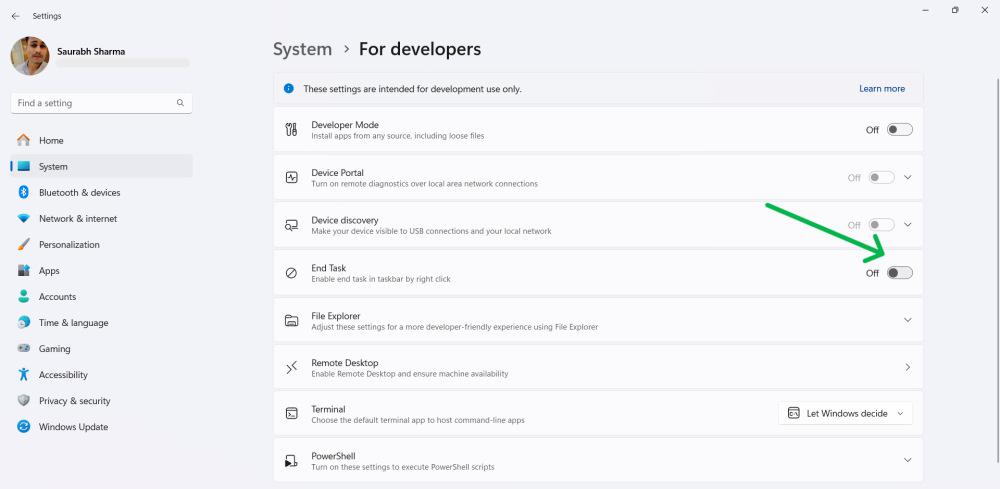Click the Accessibility figure icon

point(23,375)
